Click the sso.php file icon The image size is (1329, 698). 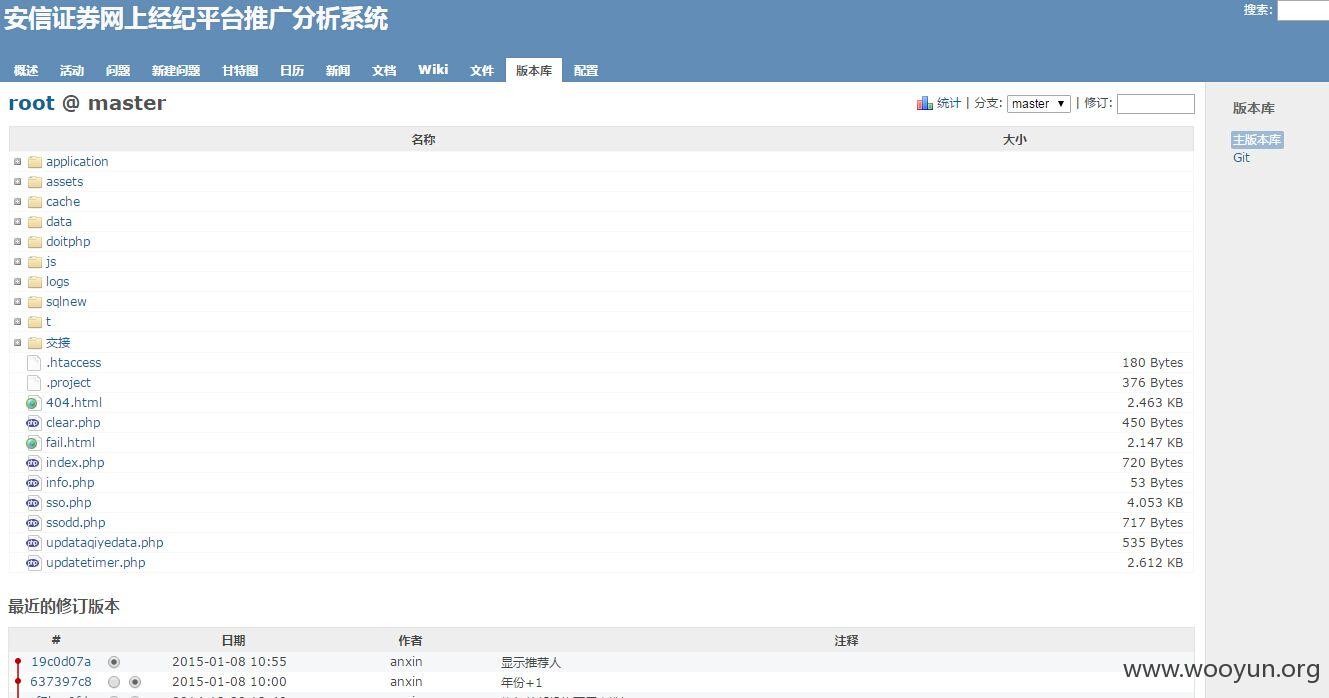[x=33, y=503]
